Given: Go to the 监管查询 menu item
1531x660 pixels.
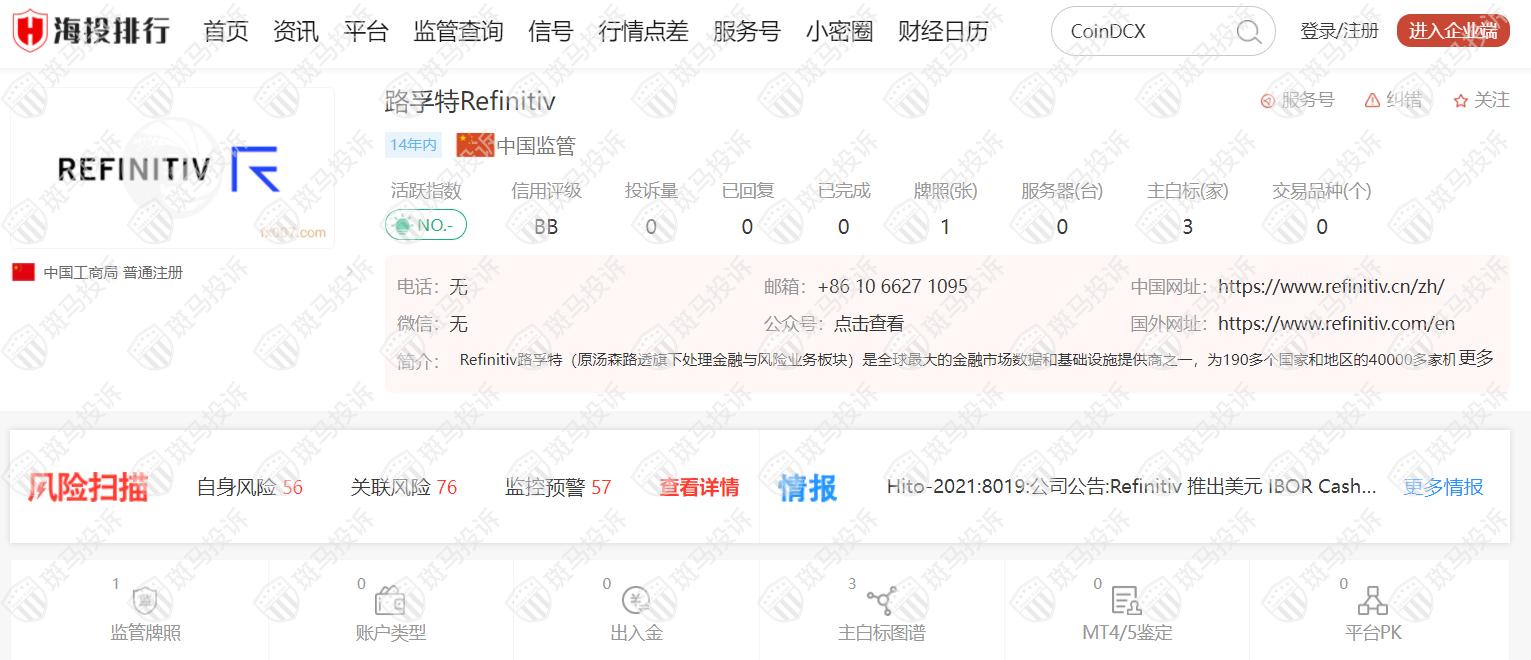Looking at the screenshot, I should 458,31.
